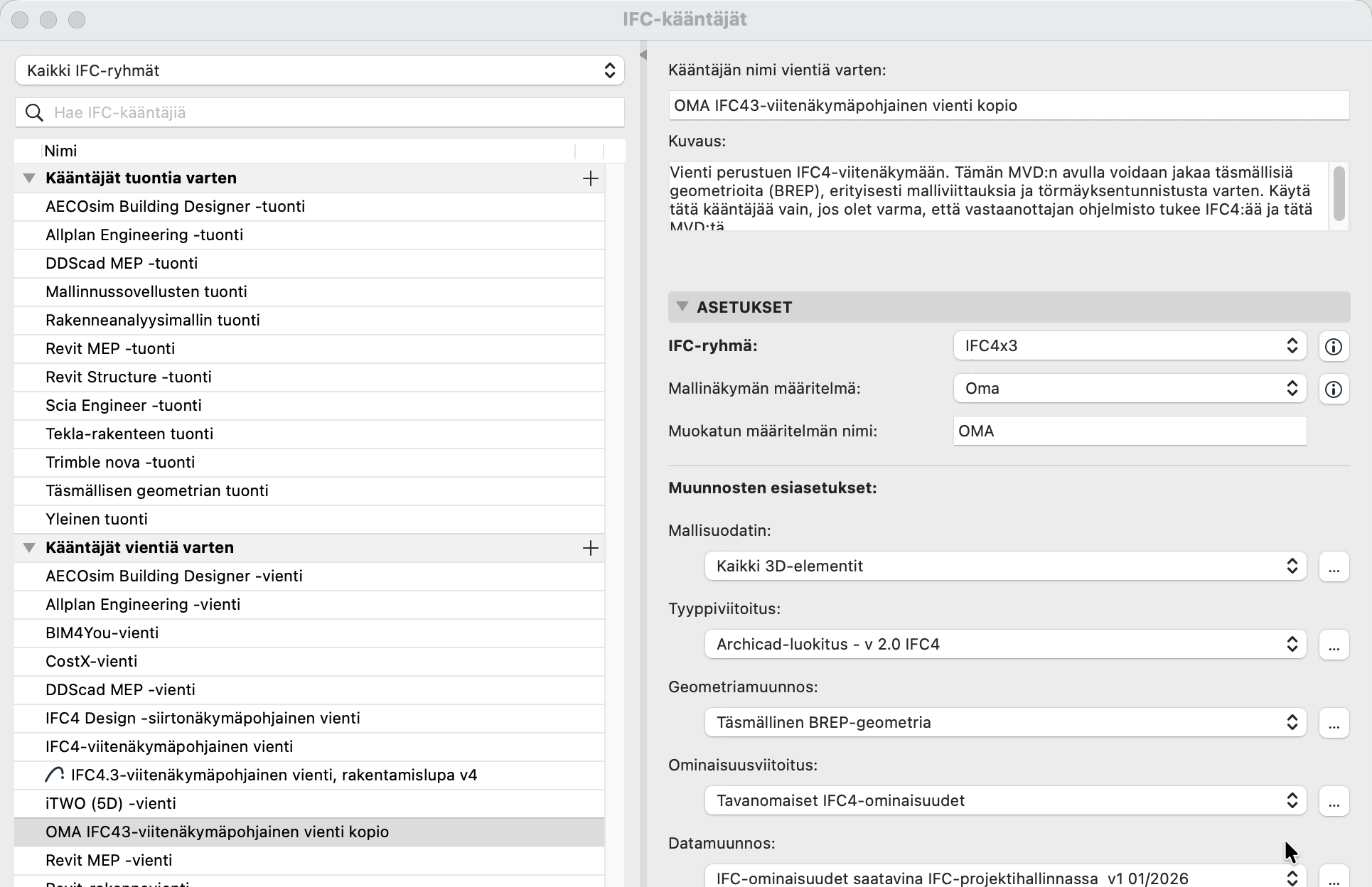The height and width of the screenshot is (887, 1372).
Task: Open Ominaisuusviitoitus preset settings ellipsis button
Action: click(1334, 801)
